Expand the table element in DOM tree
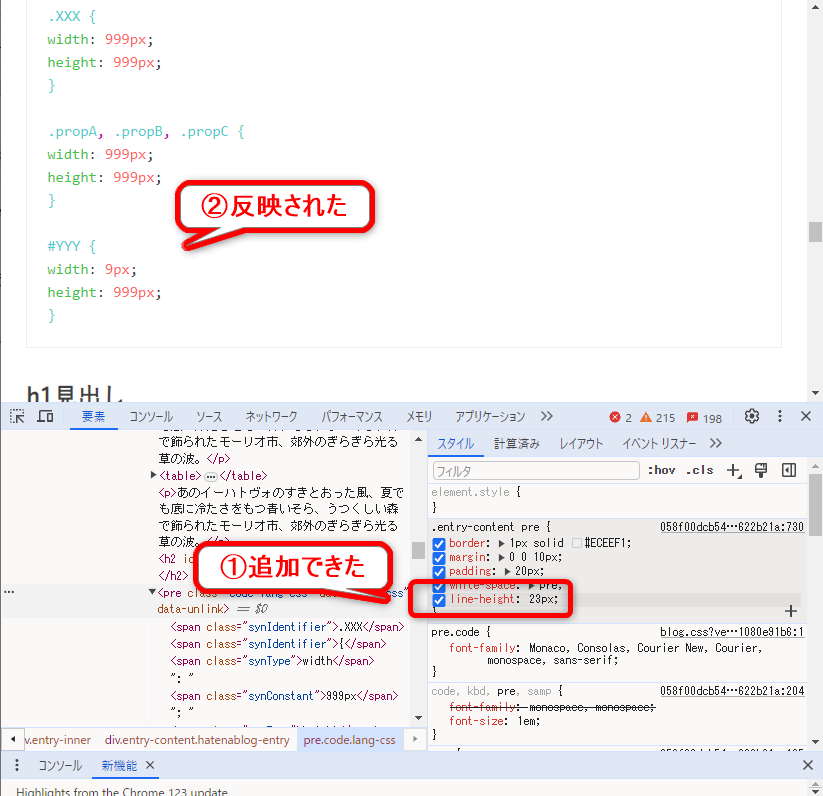823x796 pixels. click(154, 475)
